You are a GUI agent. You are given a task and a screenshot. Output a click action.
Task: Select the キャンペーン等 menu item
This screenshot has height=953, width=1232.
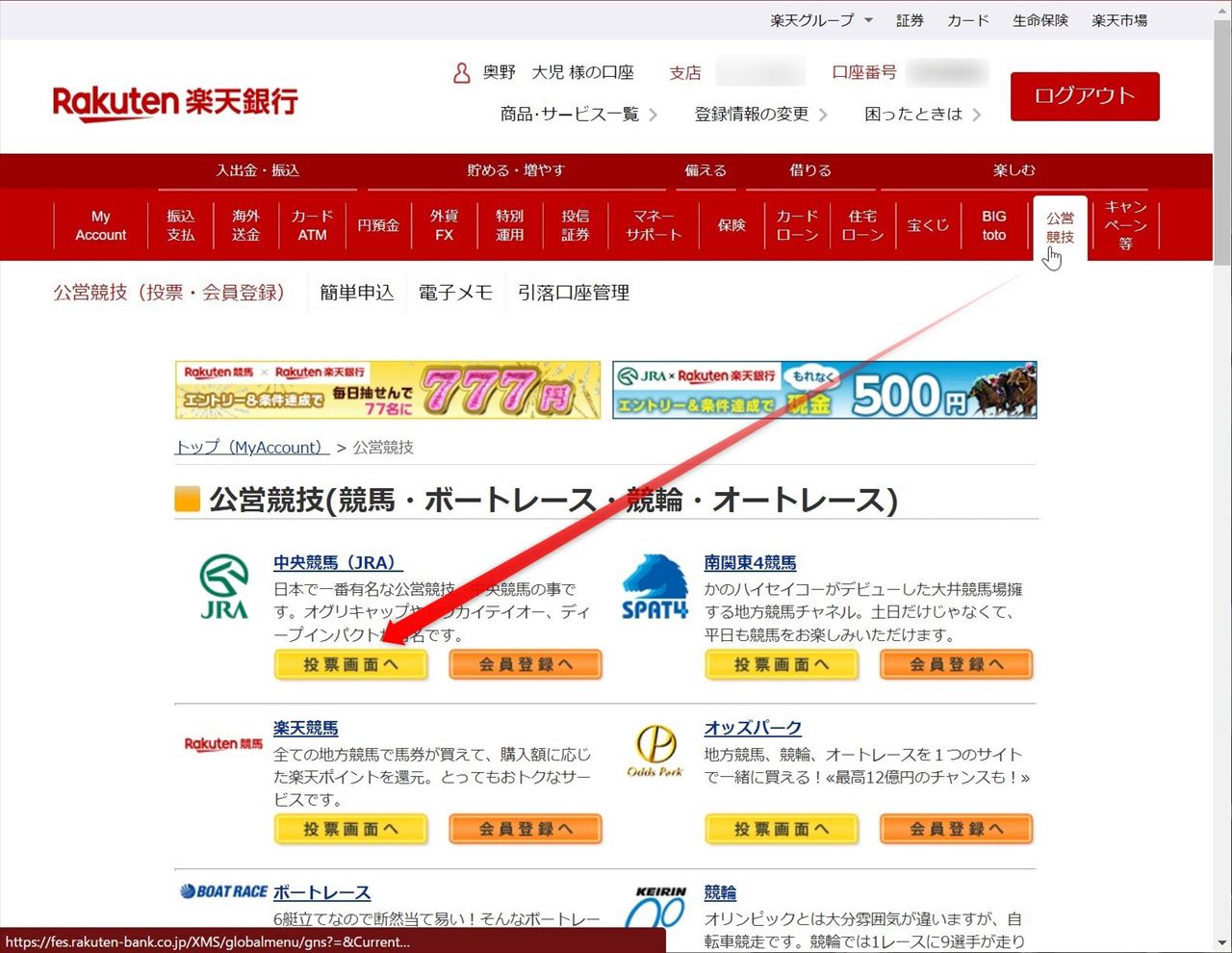[x=1125, y=225]
